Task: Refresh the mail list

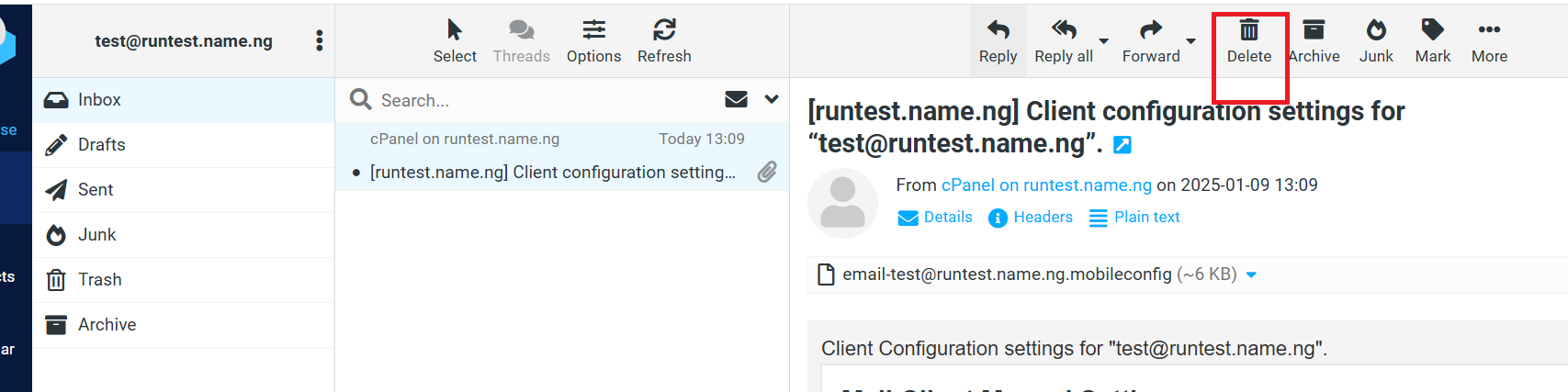Action: click(x=664, y=41)
